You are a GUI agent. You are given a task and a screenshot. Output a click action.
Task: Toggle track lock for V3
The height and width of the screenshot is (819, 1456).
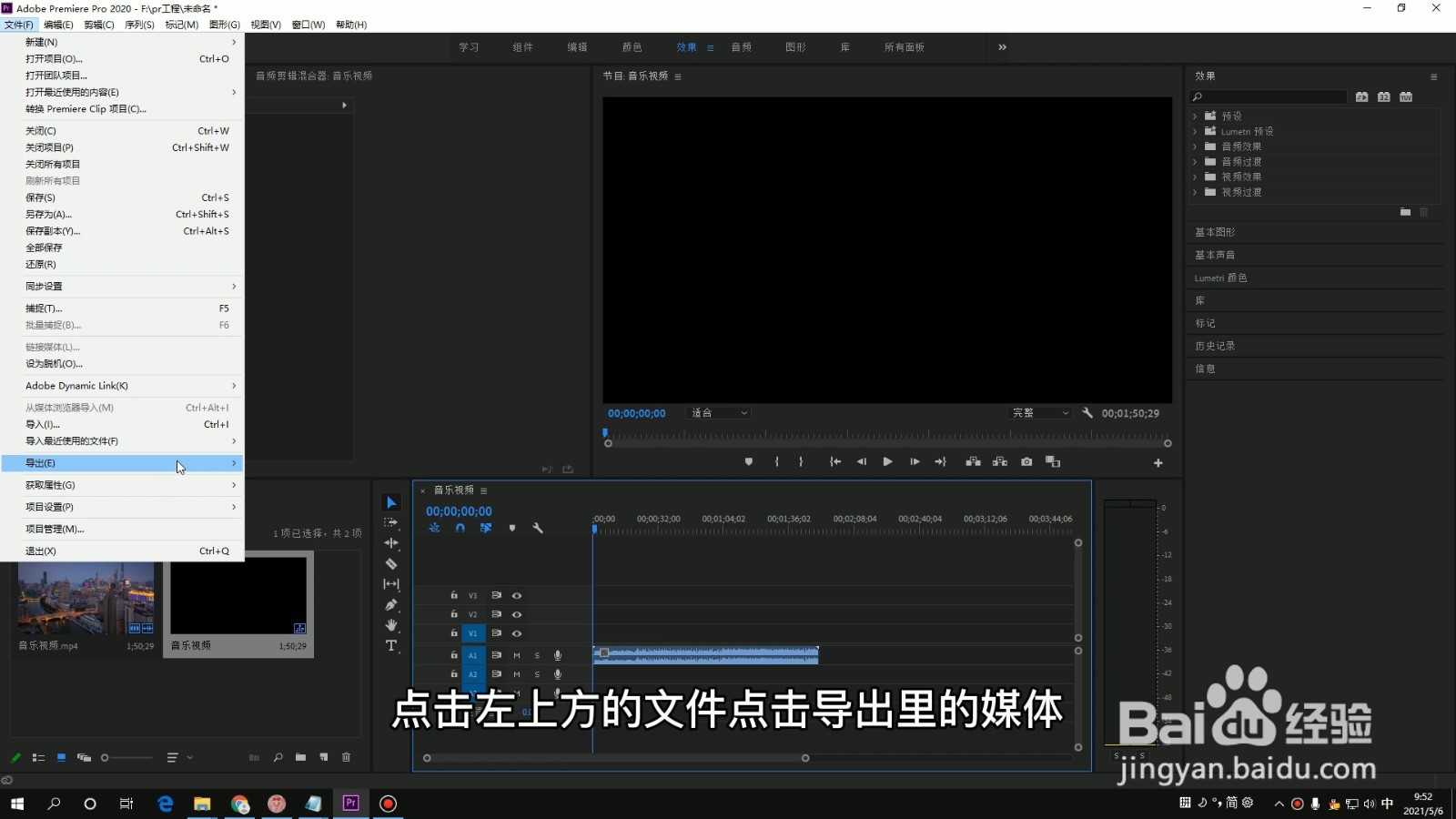tap(454, 595)
